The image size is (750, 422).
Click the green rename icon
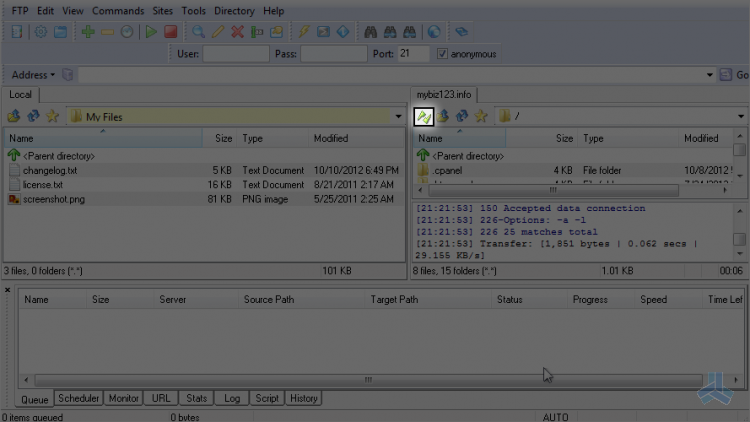(x=257, y=32)
